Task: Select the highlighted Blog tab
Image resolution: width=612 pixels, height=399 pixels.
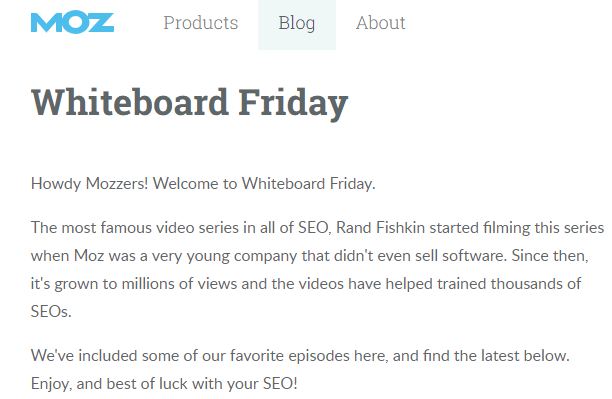Action: [x=297, y=23]
